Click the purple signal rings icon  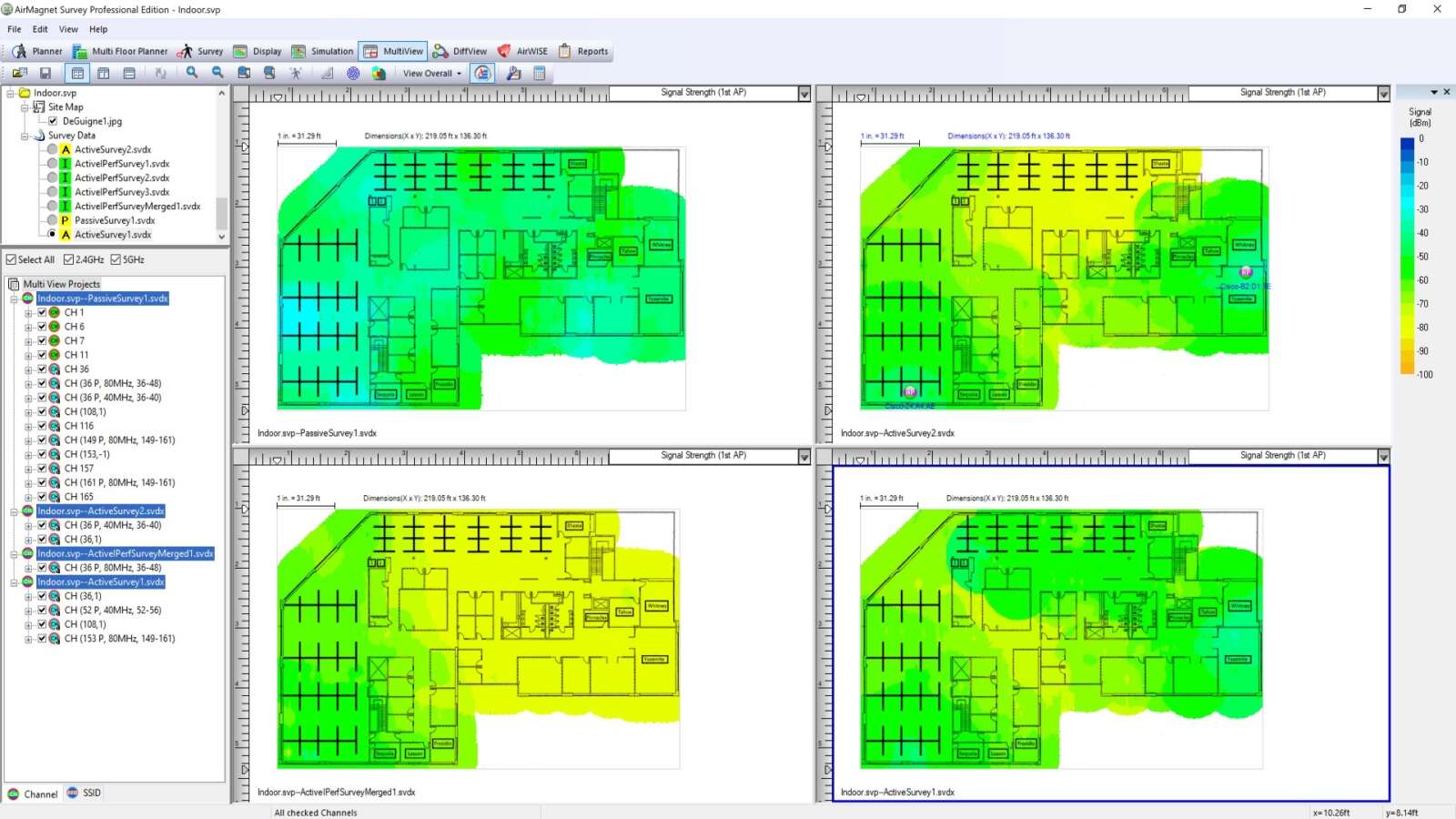click(x=353, y=73)
